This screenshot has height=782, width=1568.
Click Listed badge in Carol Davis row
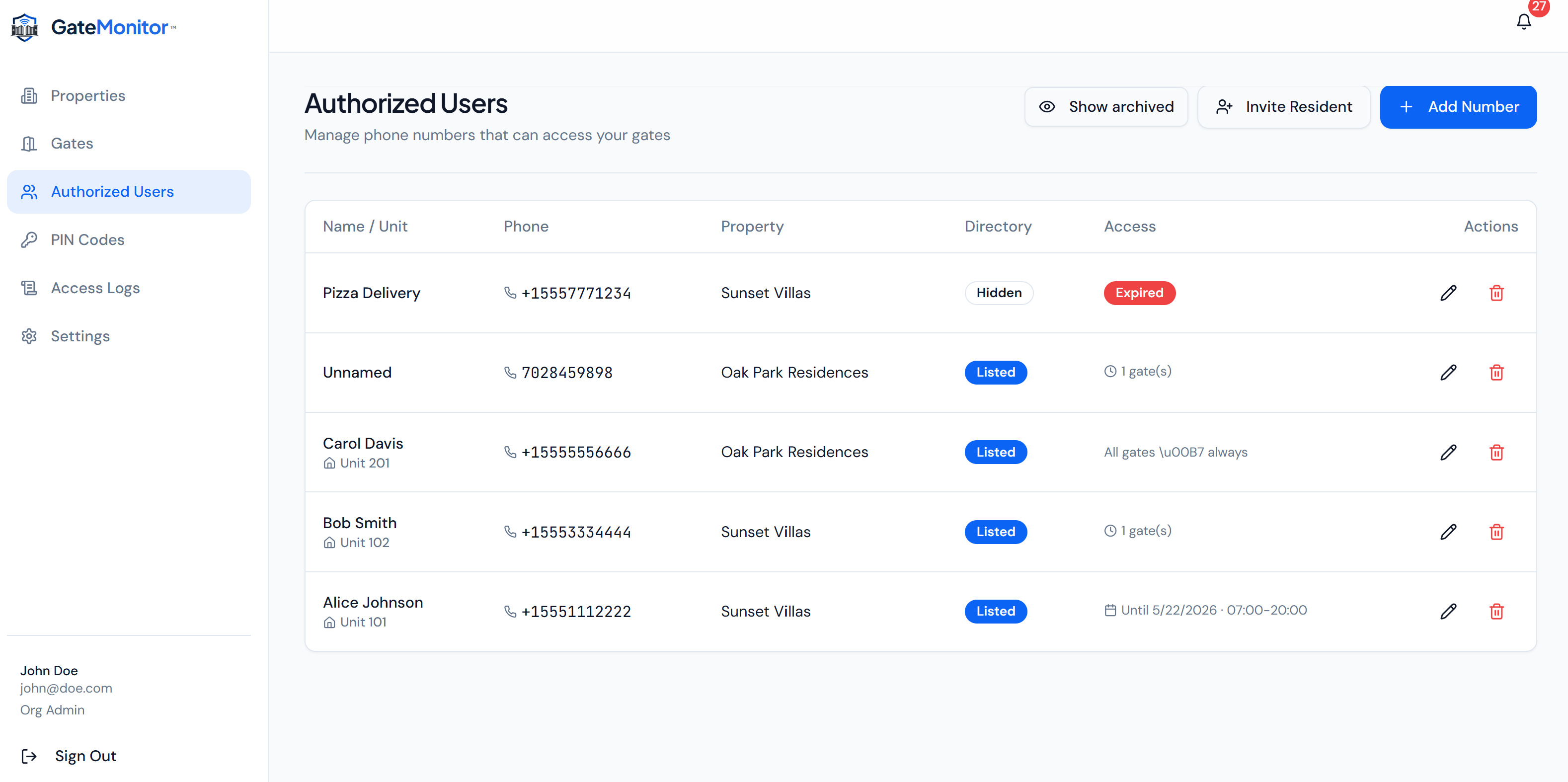[996, 452]
